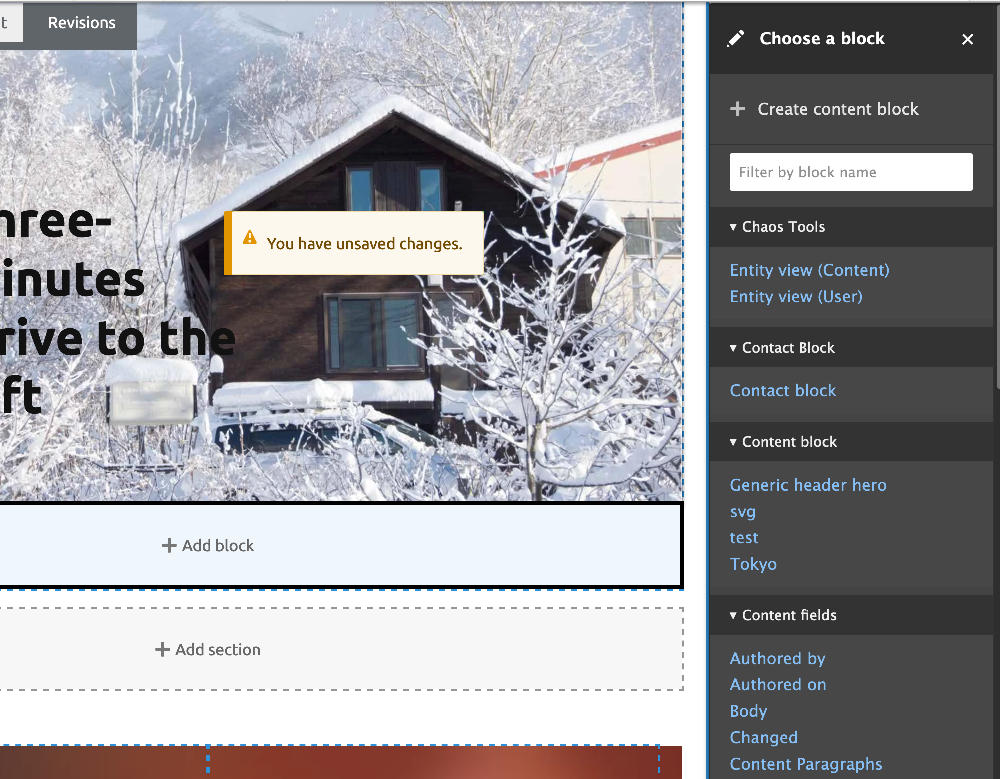Image resolution: width=1000 pixels, height=779 pixels.
Task: Click the plus icon on Add section
Action: 162,649
